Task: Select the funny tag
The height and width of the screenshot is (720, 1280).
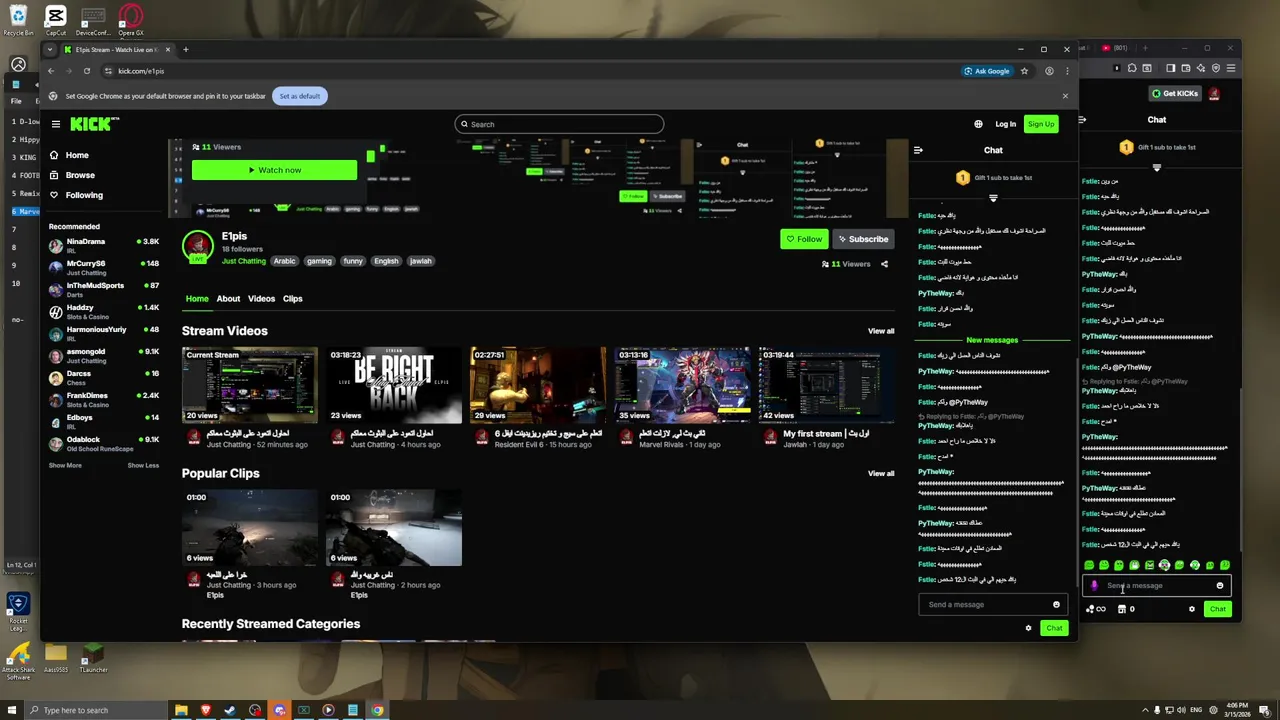Action: point(353,261)
